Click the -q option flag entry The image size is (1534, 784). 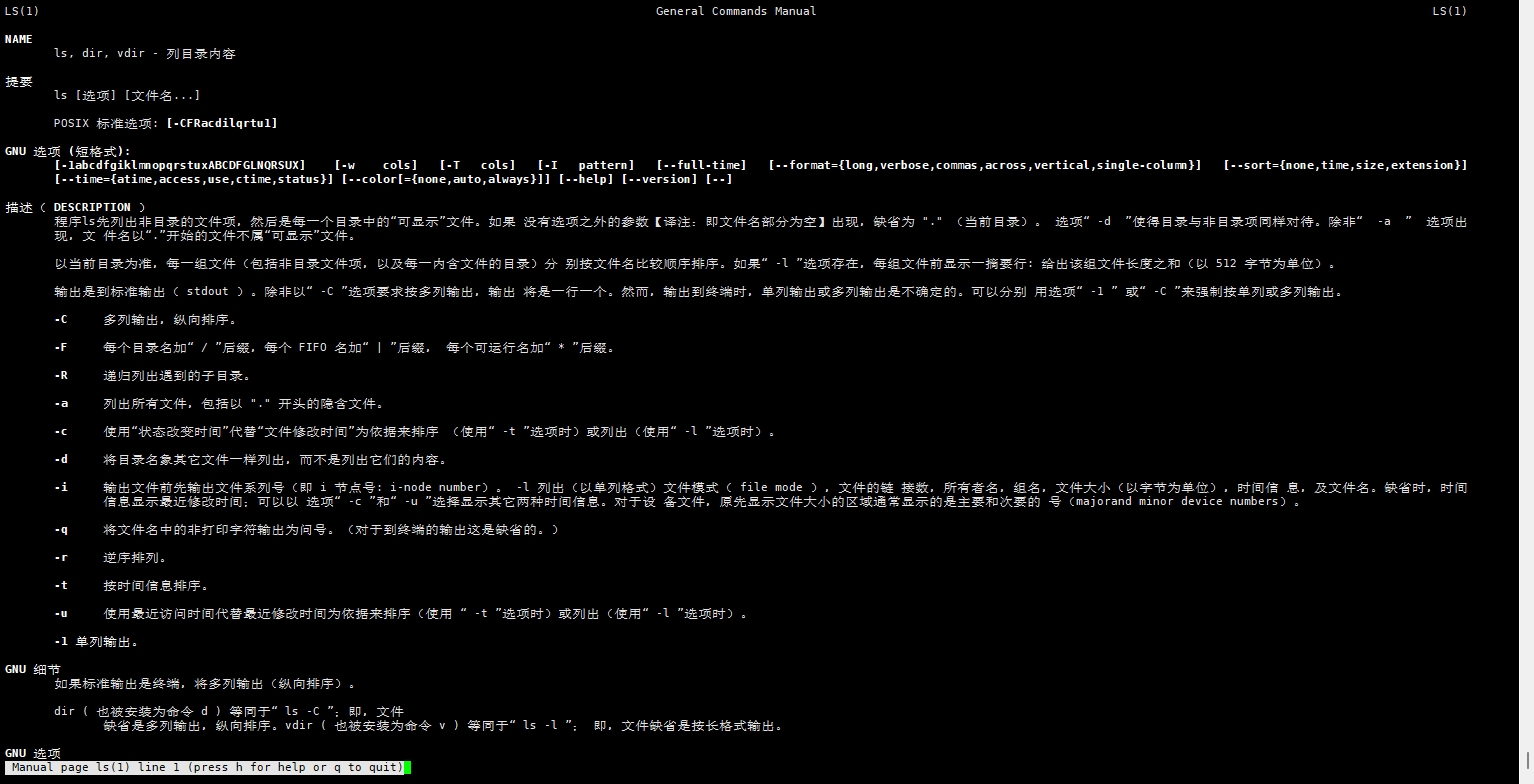click(x=61, y=529)
